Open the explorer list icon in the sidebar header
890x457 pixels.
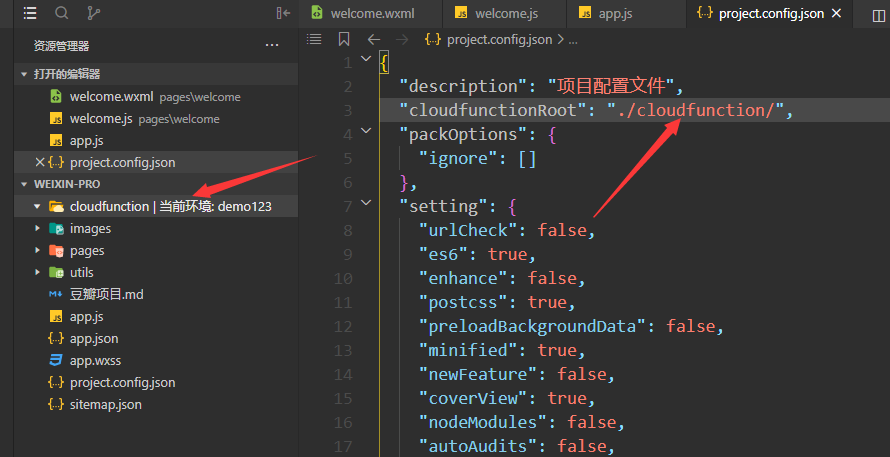coord(30,13)
